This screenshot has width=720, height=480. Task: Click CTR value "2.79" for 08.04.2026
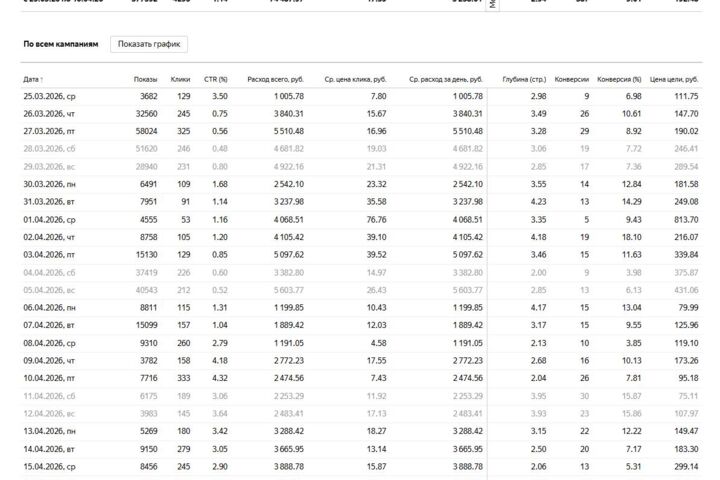[x=220, y=343]
